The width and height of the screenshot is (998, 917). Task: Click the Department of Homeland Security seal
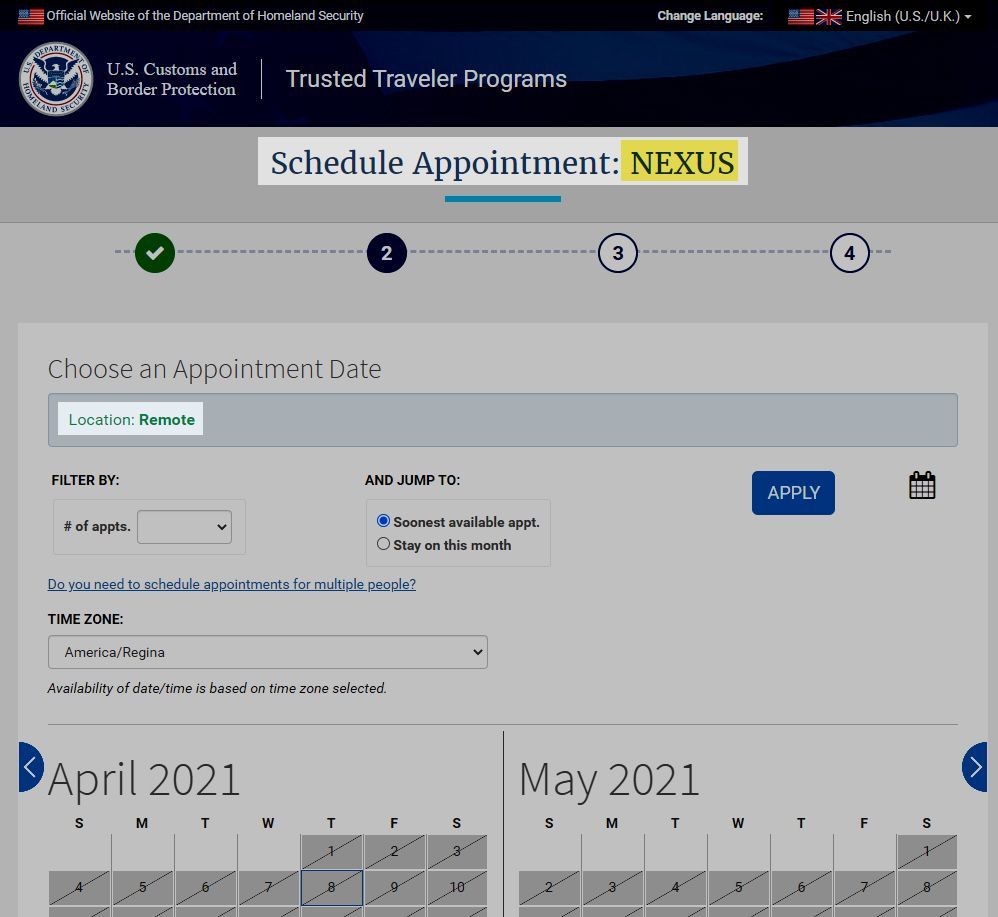[x=57, y=79]
